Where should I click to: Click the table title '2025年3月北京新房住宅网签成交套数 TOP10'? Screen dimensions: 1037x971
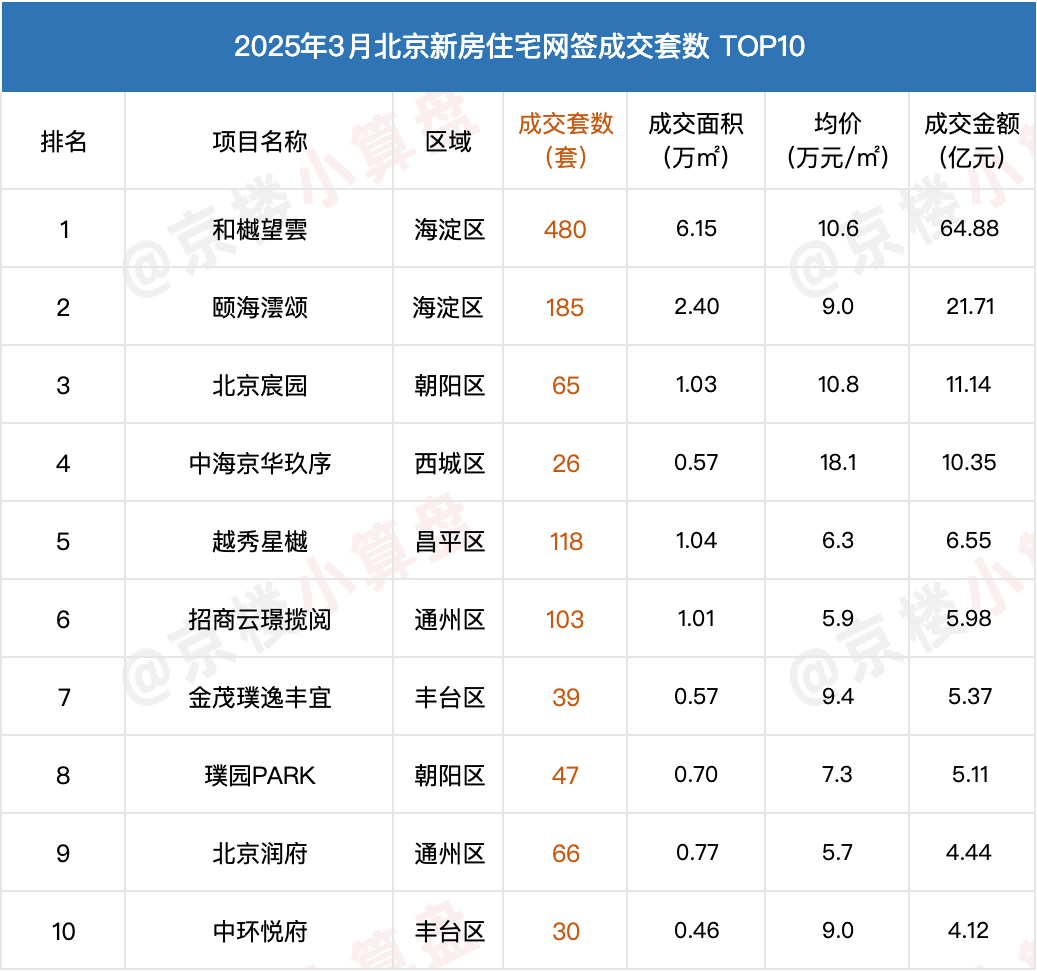tap(519, 46)
